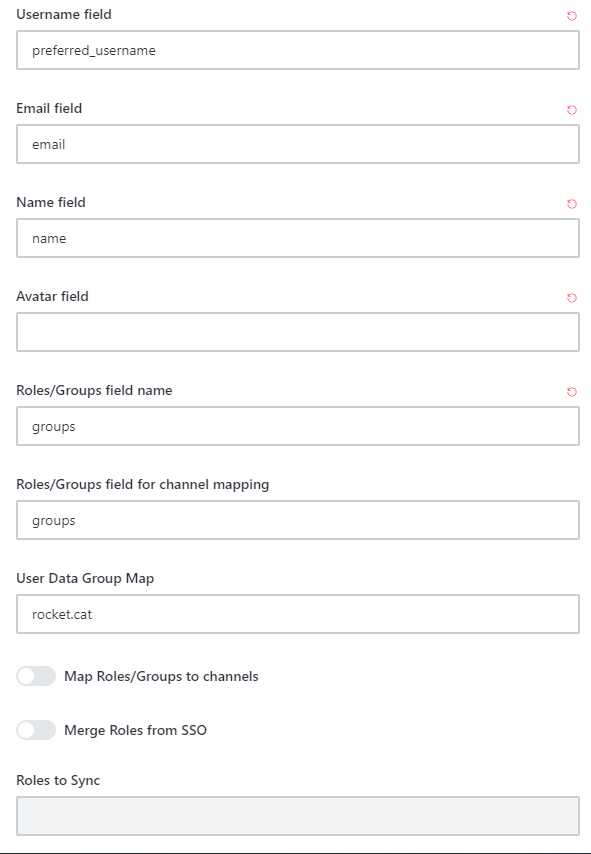Screen dimensions: 591x854
Task: Reset the Roles/Groups field name setting
Action: point(571,392)
